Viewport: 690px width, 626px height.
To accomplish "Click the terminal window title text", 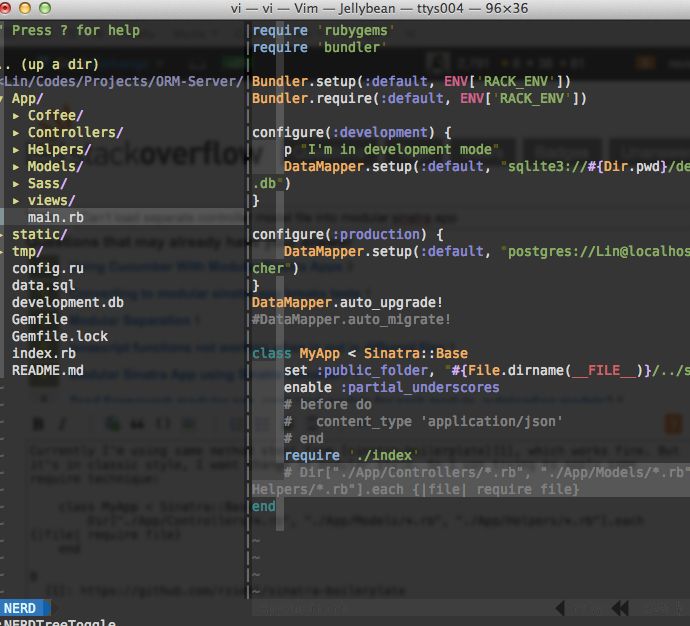I will click(379, 8).
